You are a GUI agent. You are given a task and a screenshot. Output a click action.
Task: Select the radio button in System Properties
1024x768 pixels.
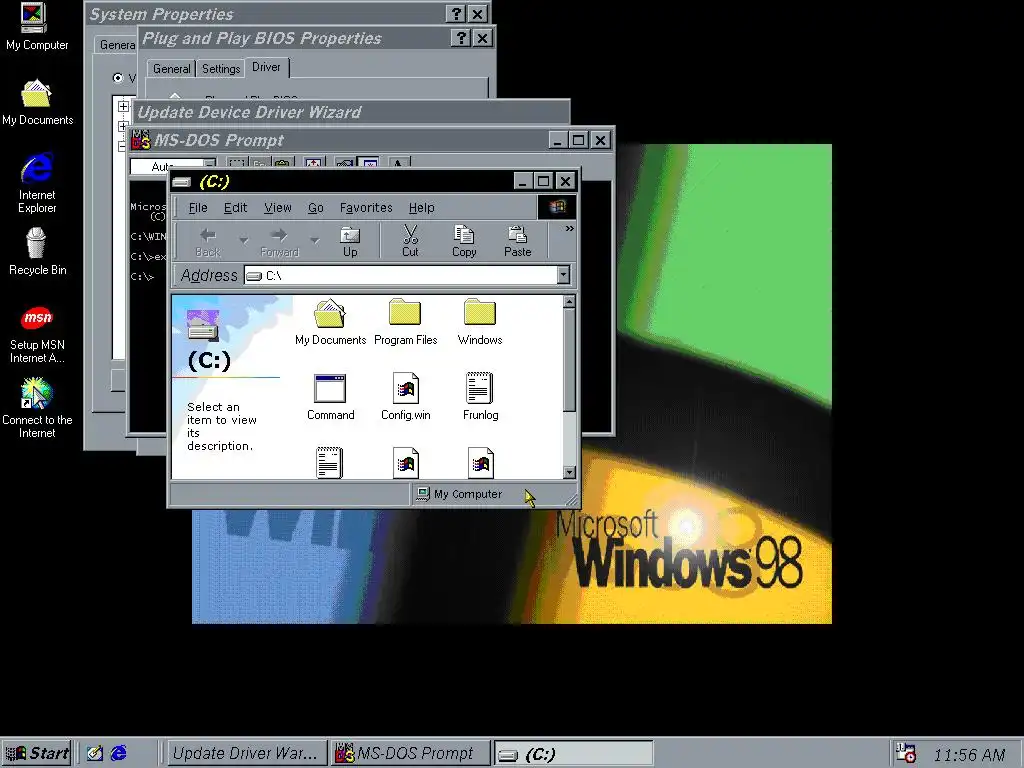click(x=118, y=78)
